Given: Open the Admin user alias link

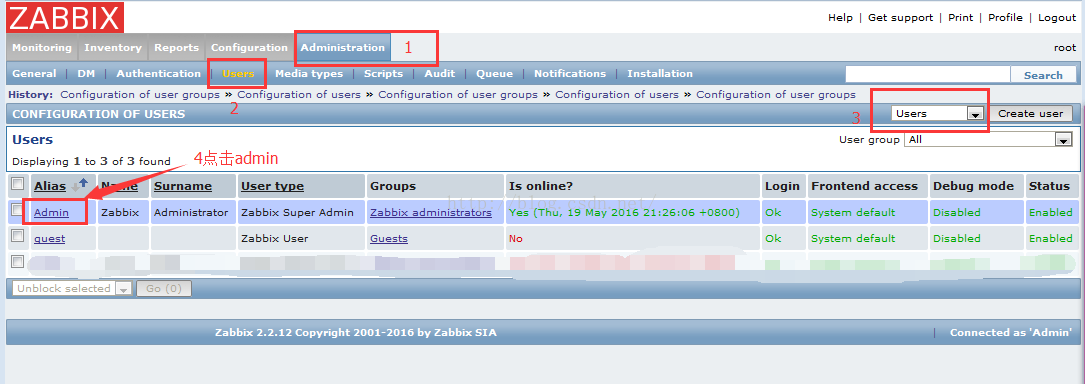Looking at the screenshot, I should pyautogui.click(x=51, y=212).
